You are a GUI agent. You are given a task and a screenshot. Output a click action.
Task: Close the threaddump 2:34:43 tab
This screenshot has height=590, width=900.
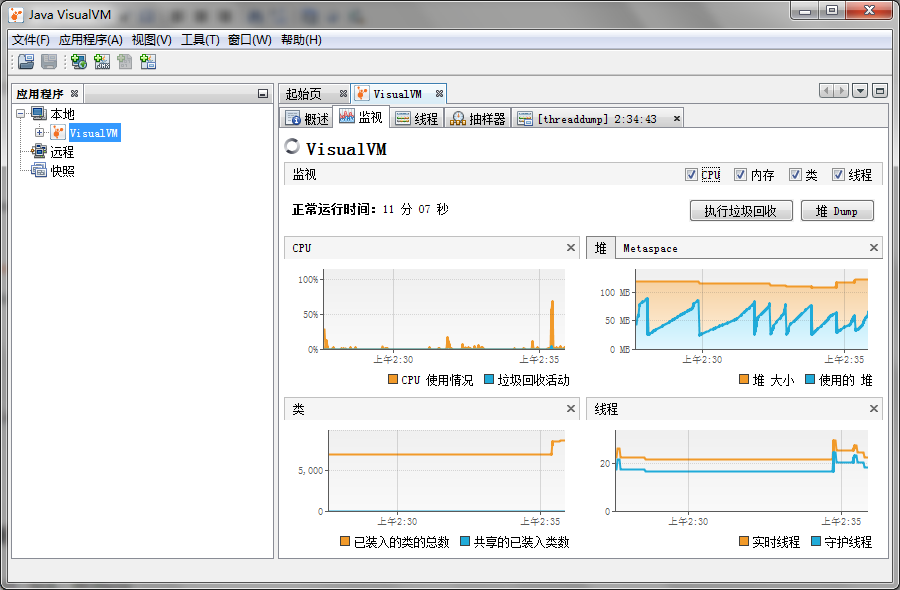[x=677, y=119]
